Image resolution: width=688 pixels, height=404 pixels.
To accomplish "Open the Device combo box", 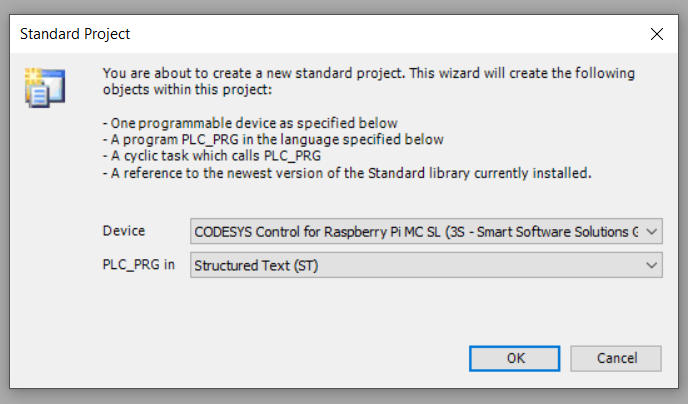I will (426, 231).
